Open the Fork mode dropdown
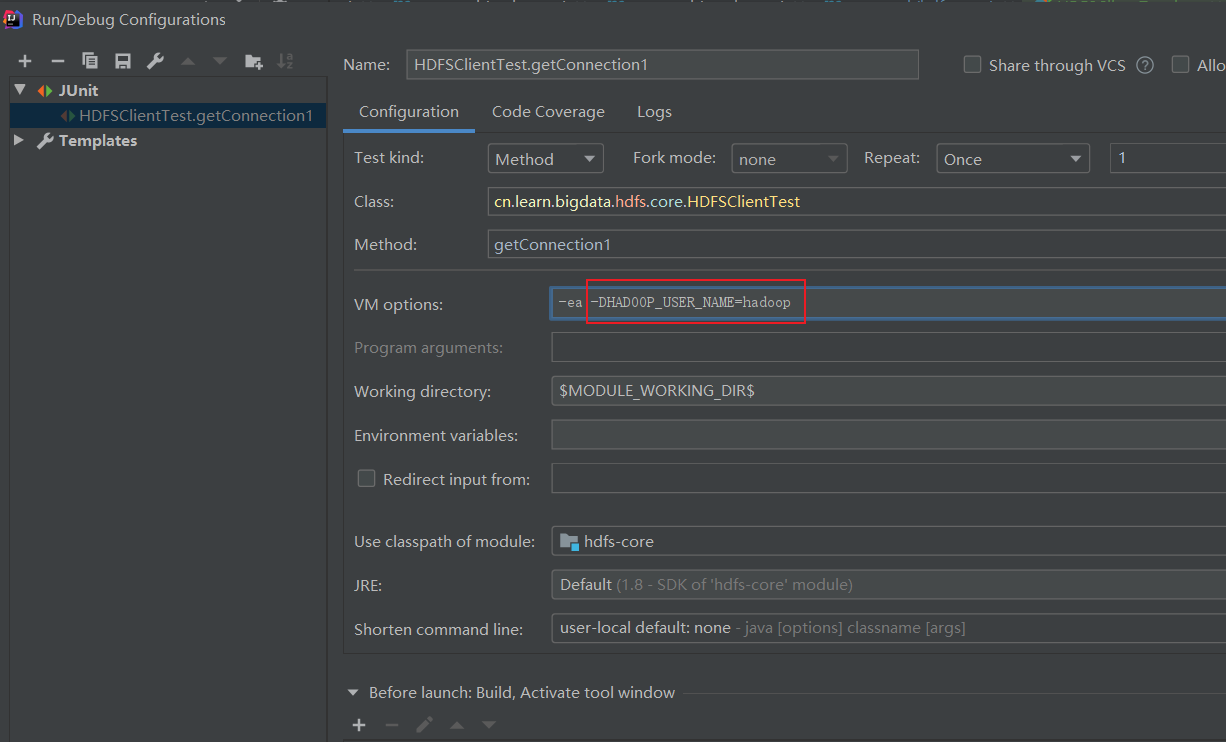1226x742 pixels. [x=789, y=159]
